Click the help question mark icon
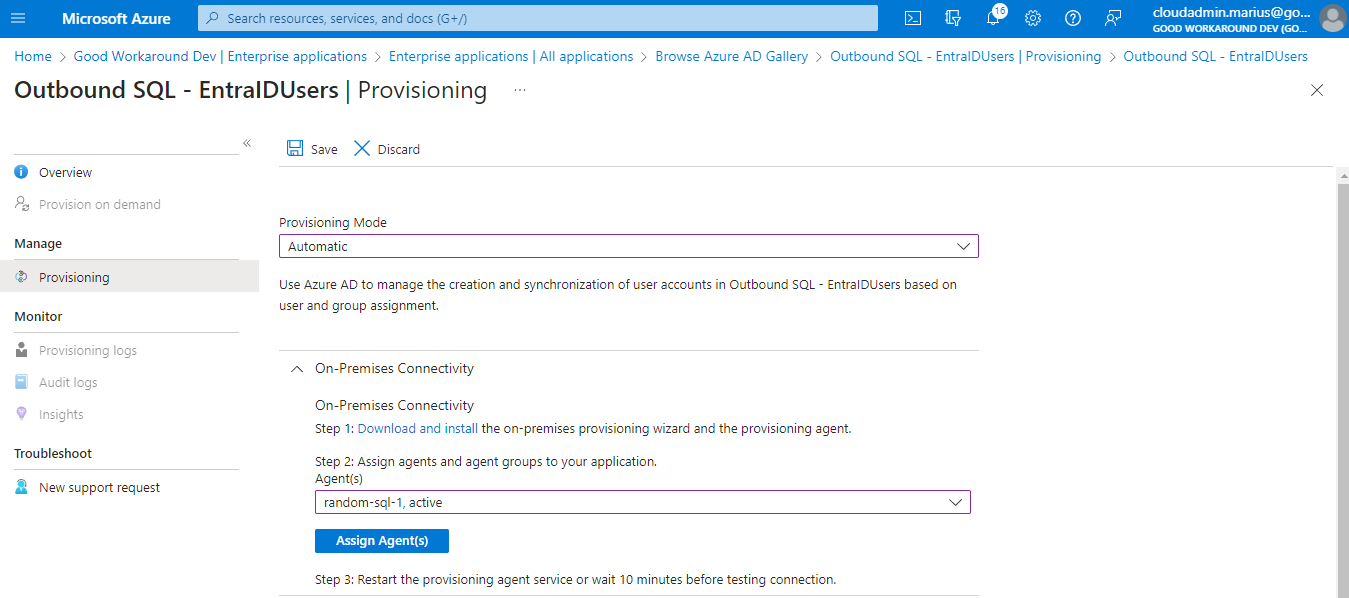Viewport: 1349px width, 598px height. tap(1073, 18)
